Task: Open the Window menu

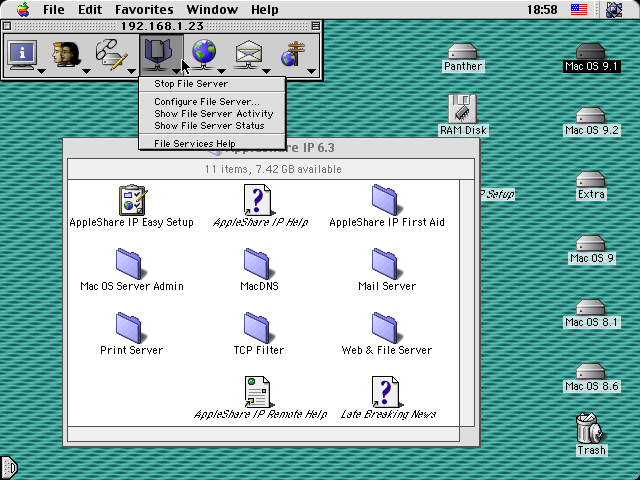Action: (212, 9)
